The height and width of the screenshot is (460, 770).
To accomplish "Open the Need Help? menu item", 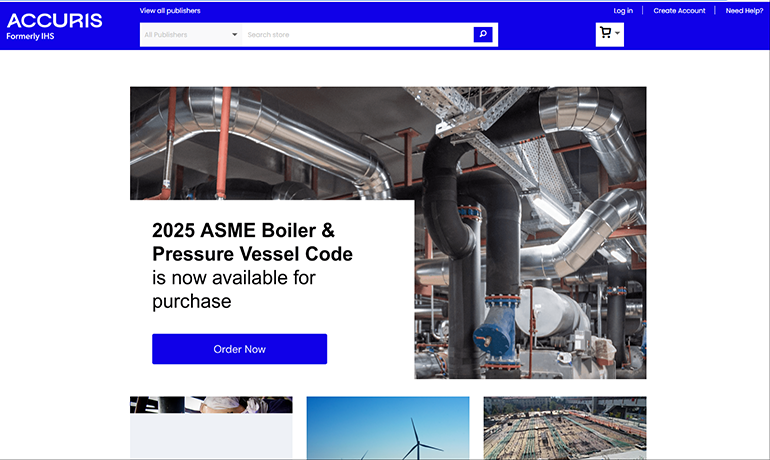I will pyautogui.click(x=744, y=11).
